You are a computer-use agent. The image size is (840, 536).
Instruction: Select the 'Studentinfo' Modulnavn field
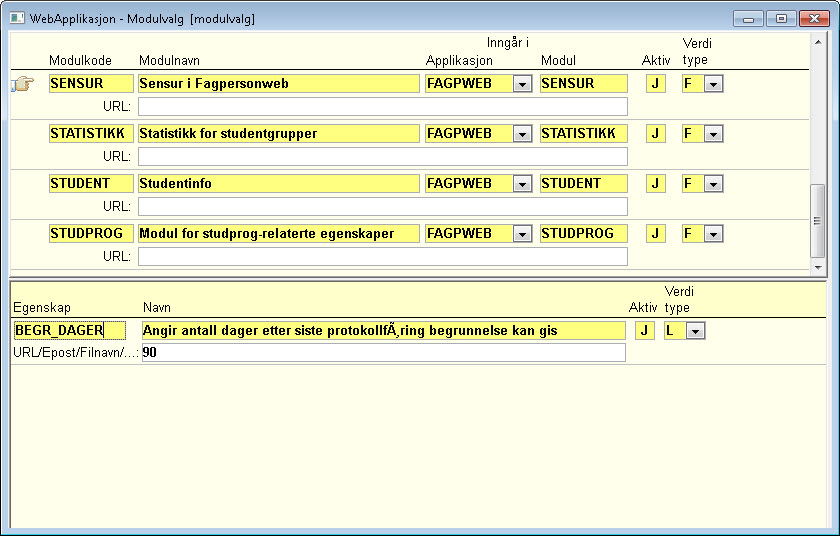pos(279,184)
